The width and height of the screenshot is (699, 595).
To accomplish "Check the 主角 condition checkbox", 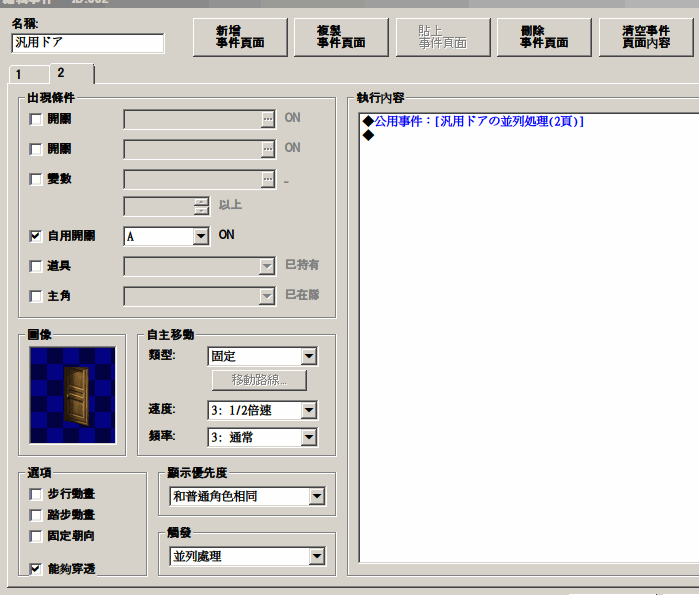I will tap(36, 296).
